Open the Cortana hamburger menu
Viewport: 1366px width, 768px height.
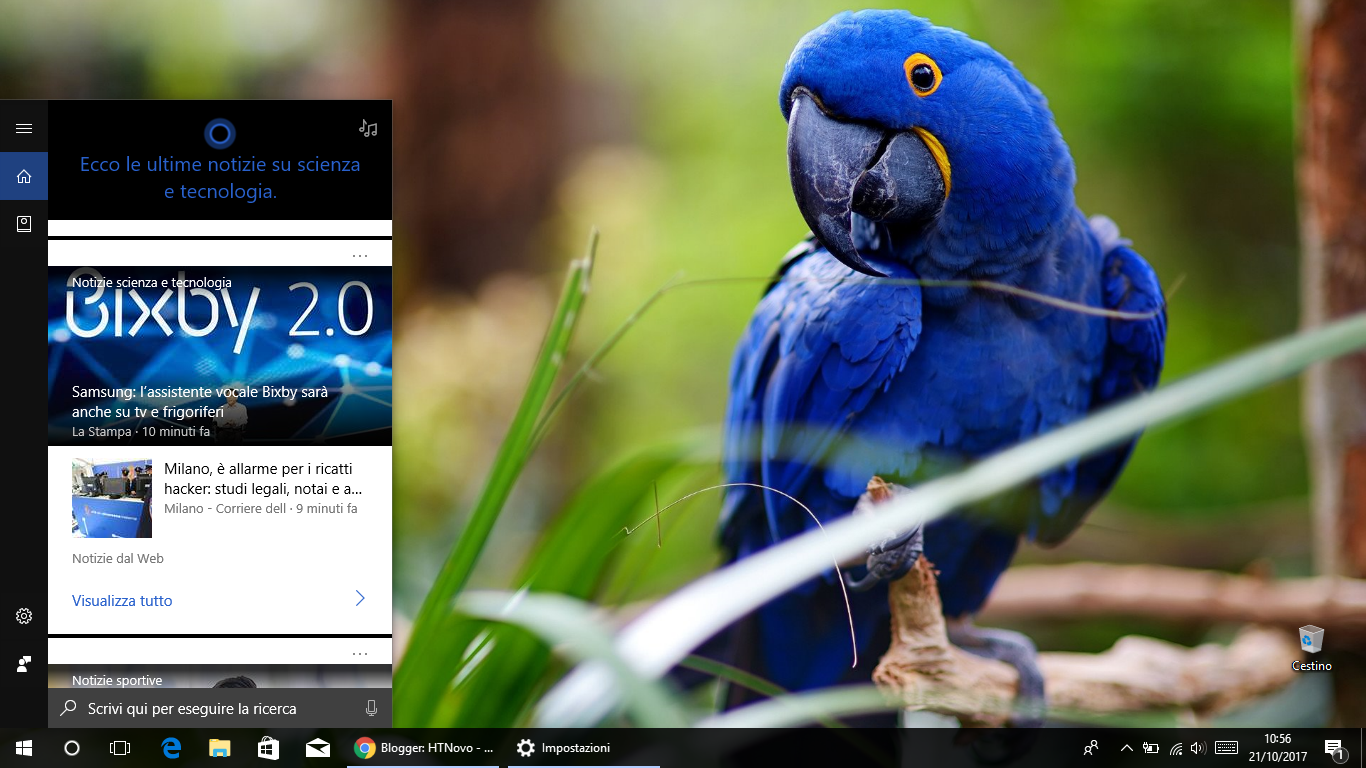click(x=24, y=128)
